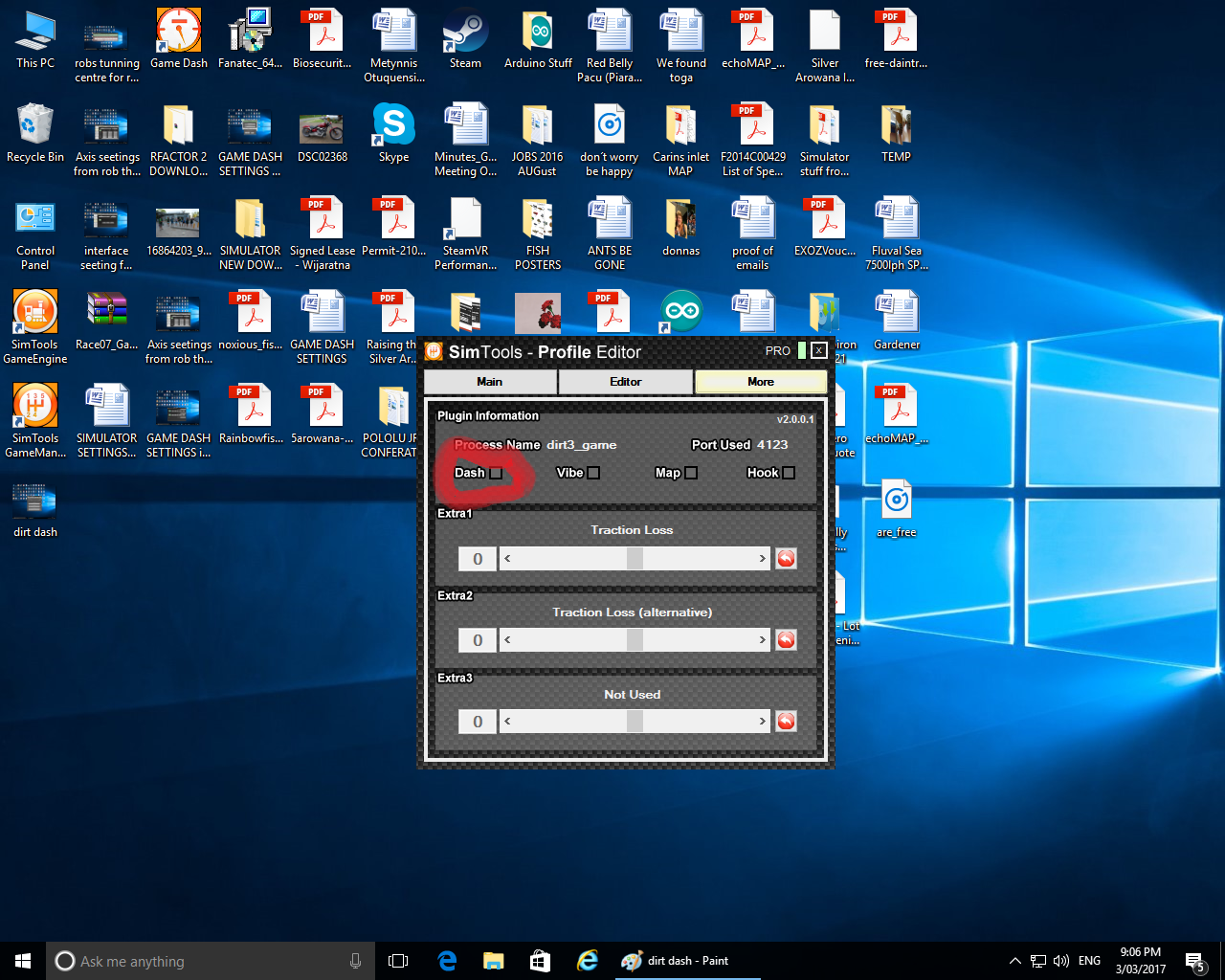The width and height of the screenshot is (1225, 980).
Task: Click the Not Used Extra3 slider thumb
Action: pyautogui.click(x=635, y=721)
